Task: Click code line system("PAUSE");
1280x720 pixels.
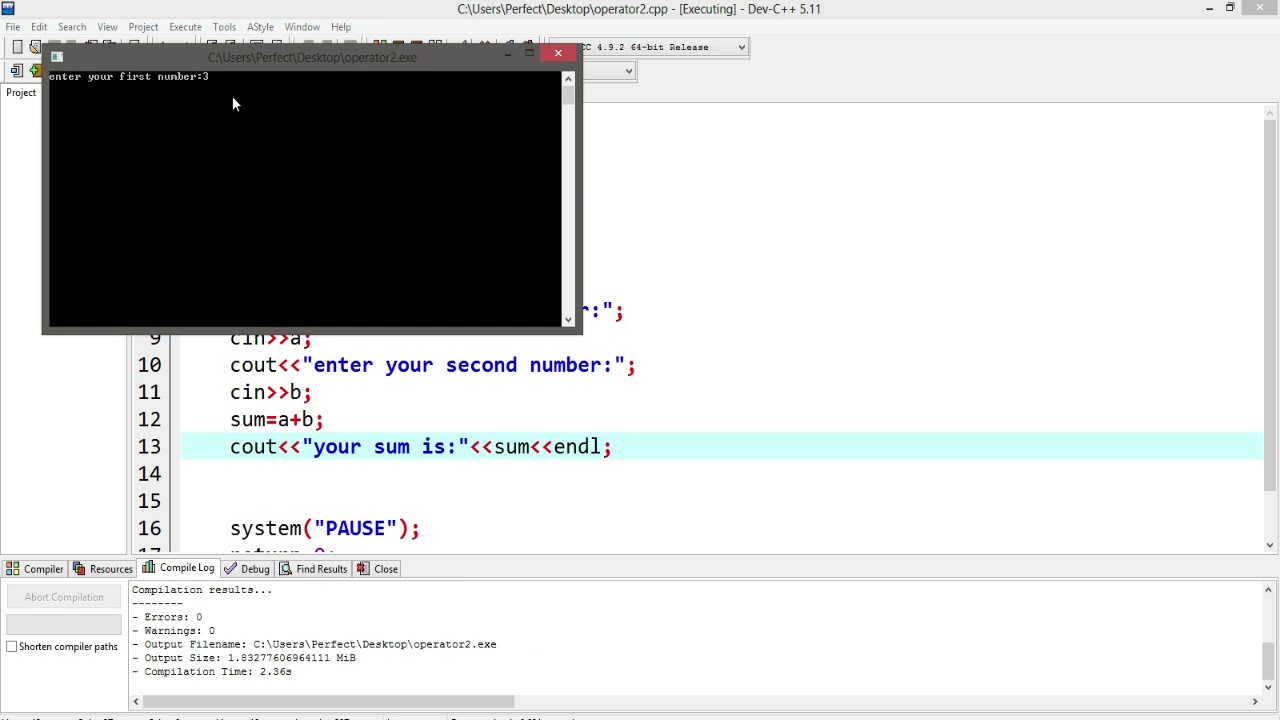Action: [x=325, y=528]
